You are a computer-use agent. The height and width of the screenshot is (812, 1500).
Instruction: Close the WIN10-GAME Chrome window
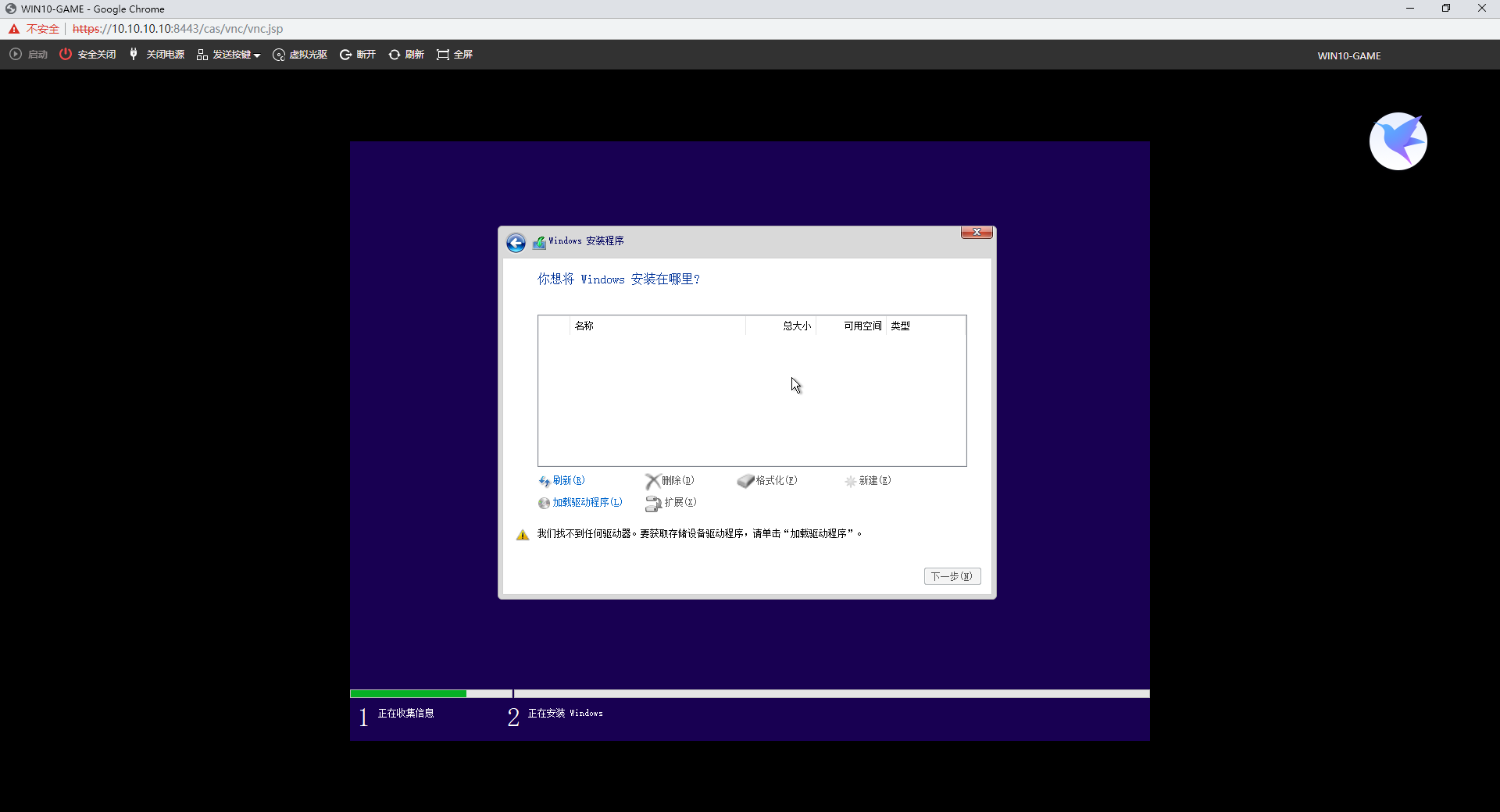1482,9
